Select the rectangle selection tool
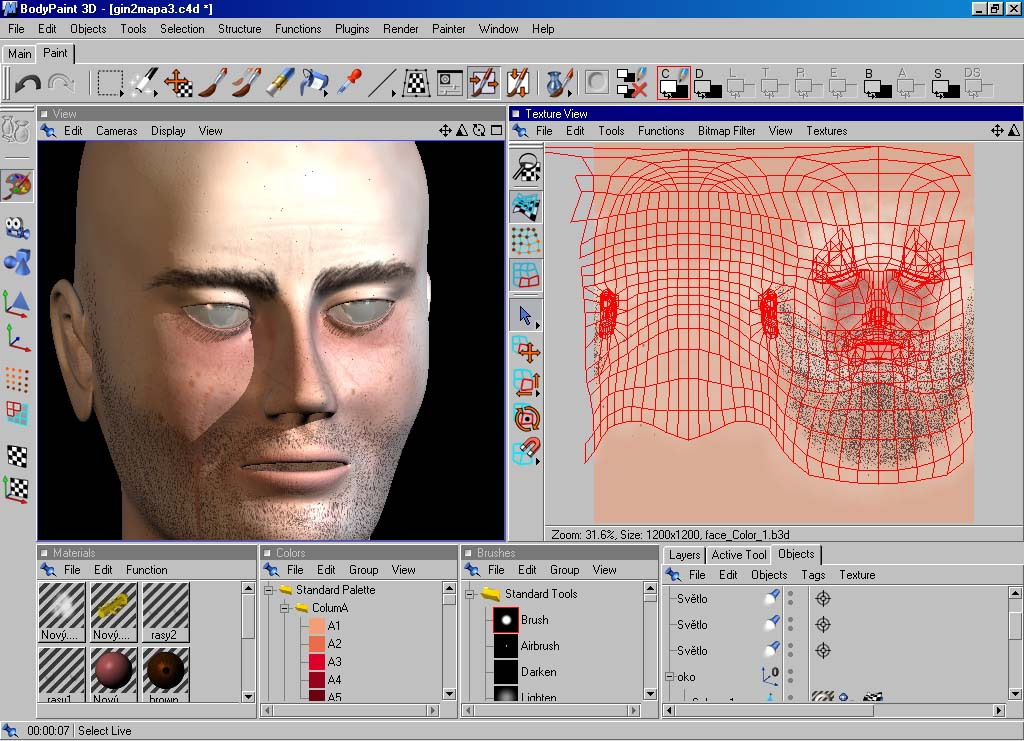Screen dimensions: 1024x741 110,84
